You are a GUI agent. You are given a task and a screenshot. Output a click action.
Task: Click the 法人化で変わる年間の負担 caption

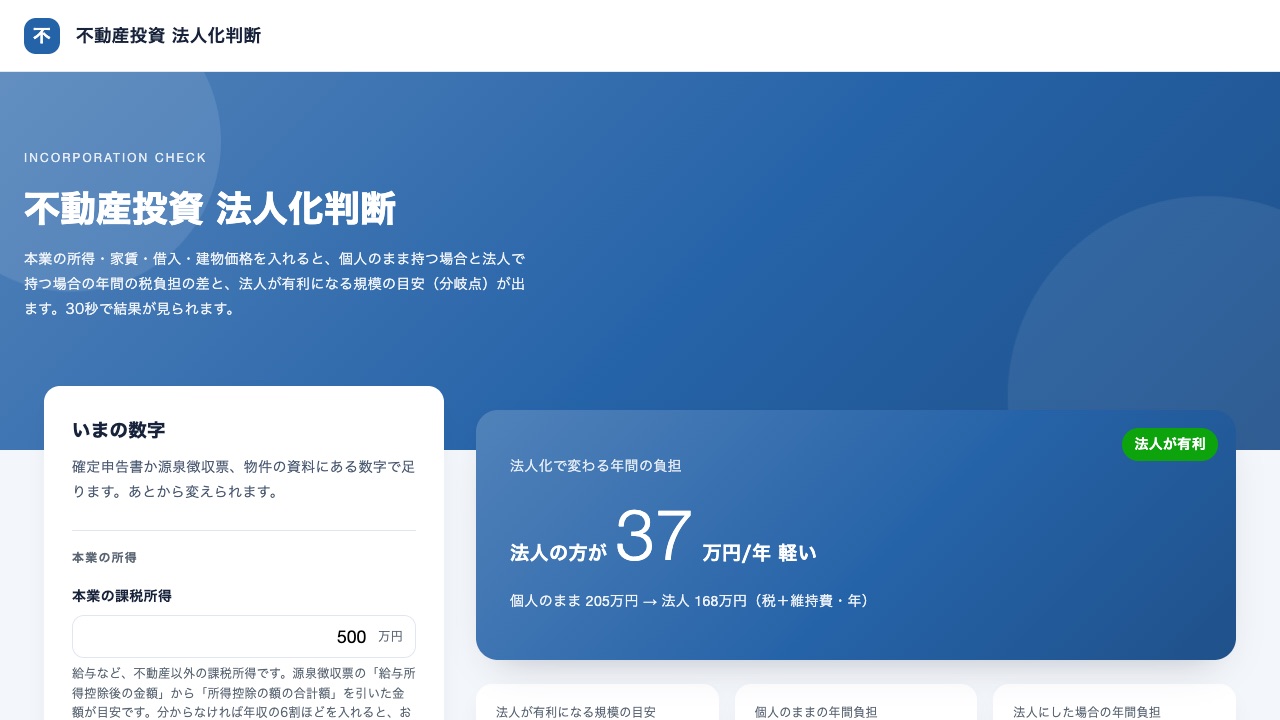(x=596, y=466)
